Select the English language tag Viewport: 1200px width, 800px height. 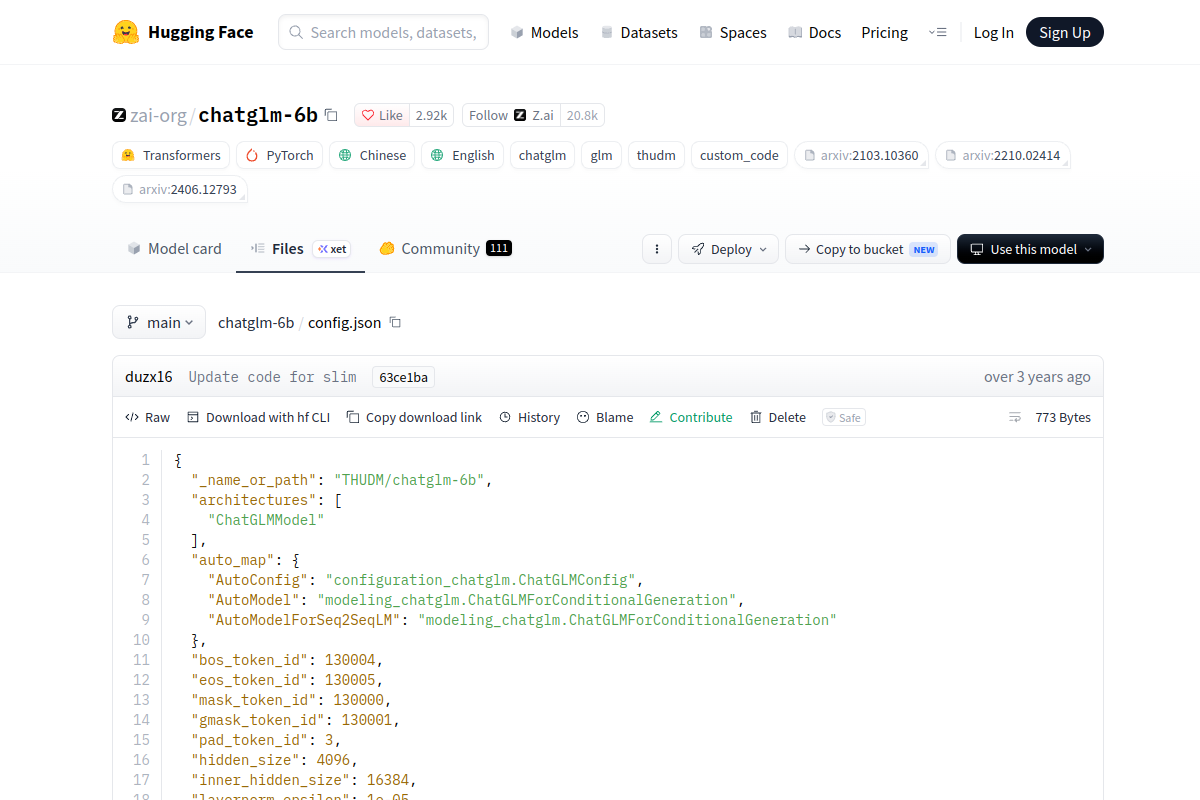click(462, 155)
